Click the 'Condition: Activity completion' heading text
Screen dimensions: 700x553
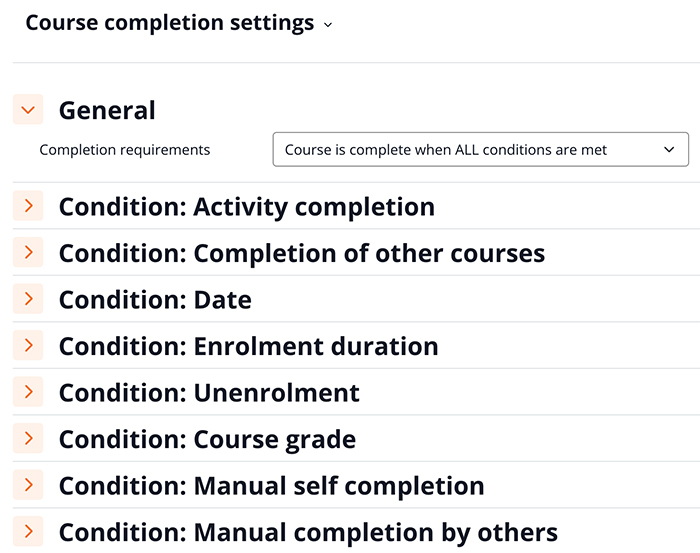coord(246,207)
